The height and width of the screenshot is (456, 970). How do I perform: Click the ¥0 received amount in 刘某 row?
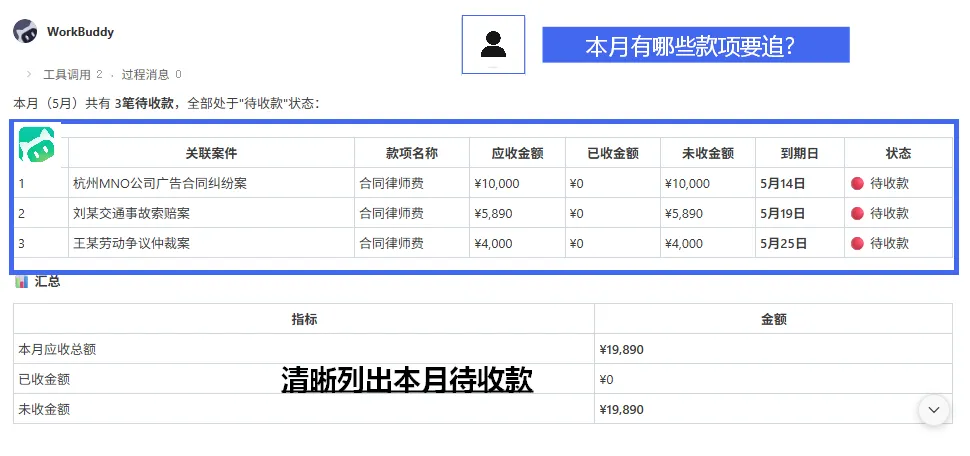(x=577, y=214)
